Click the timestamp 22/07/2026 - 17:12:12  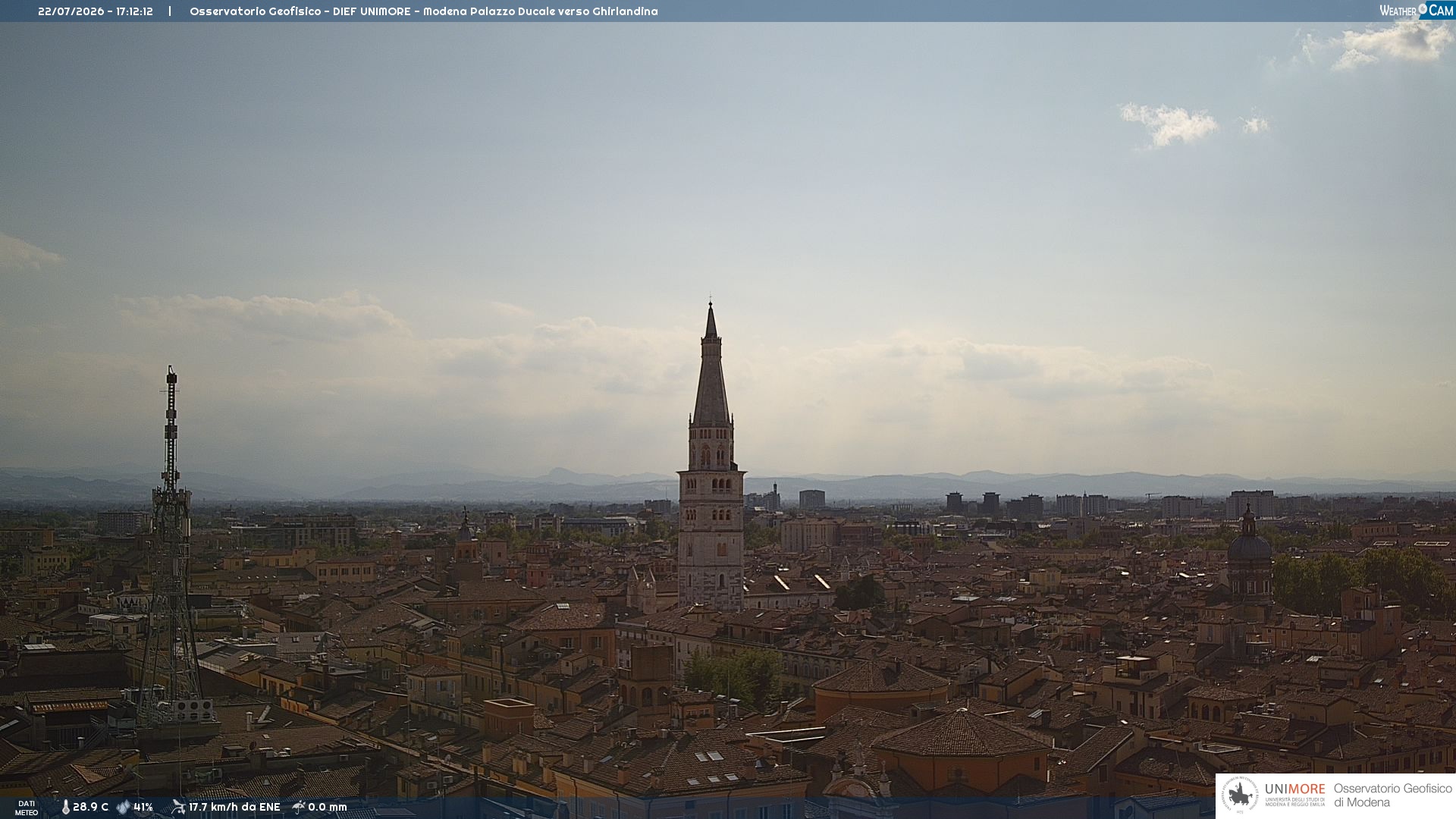pos(96,11)
